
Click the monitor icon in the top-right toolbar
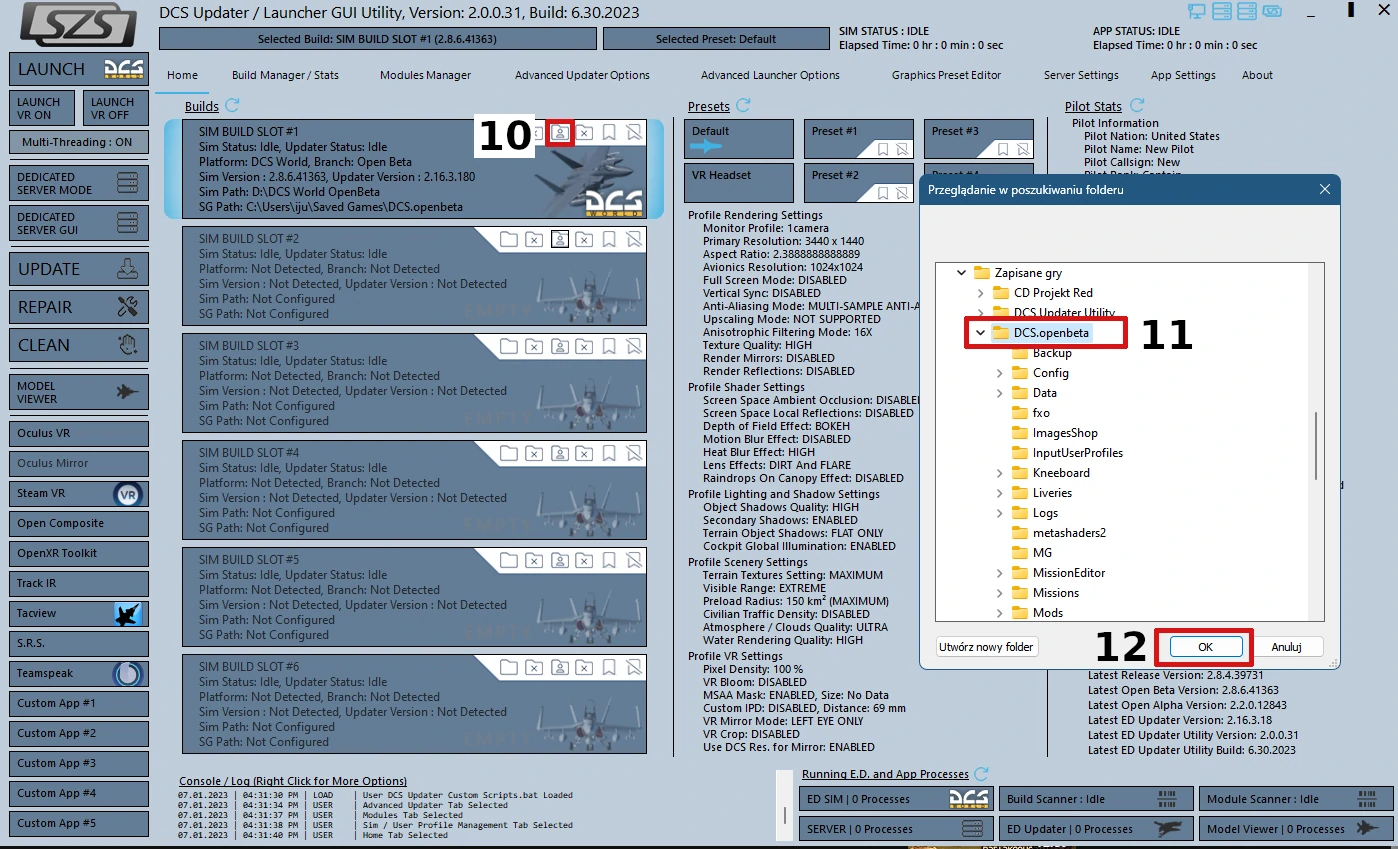tap(1197, 12)
